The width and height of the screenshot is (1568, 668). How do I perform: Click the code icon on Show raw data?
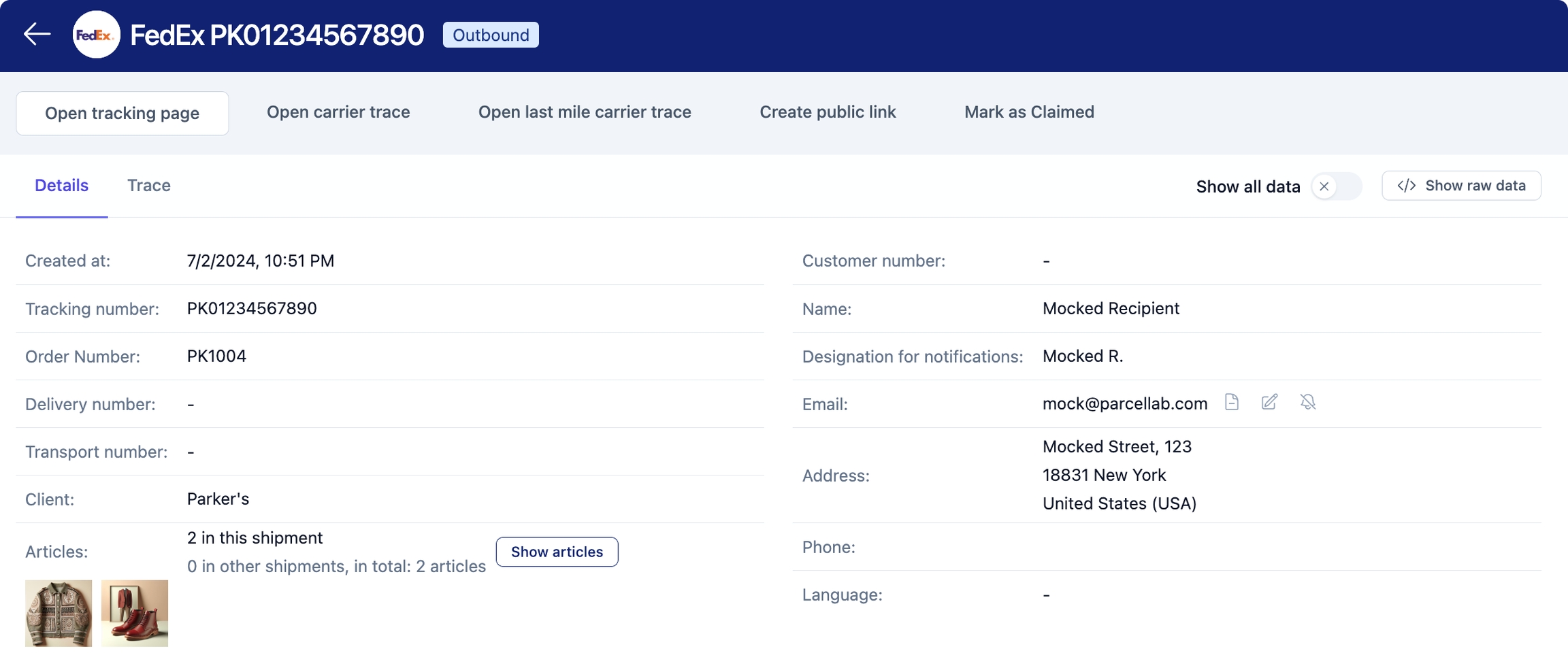point(1406,185)
